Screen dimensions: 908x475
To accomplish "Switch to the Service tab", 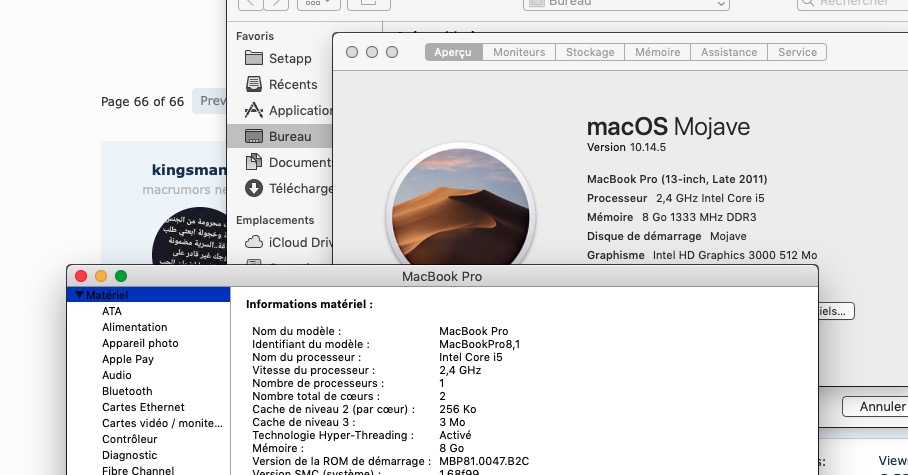I will tap(797, 52).
